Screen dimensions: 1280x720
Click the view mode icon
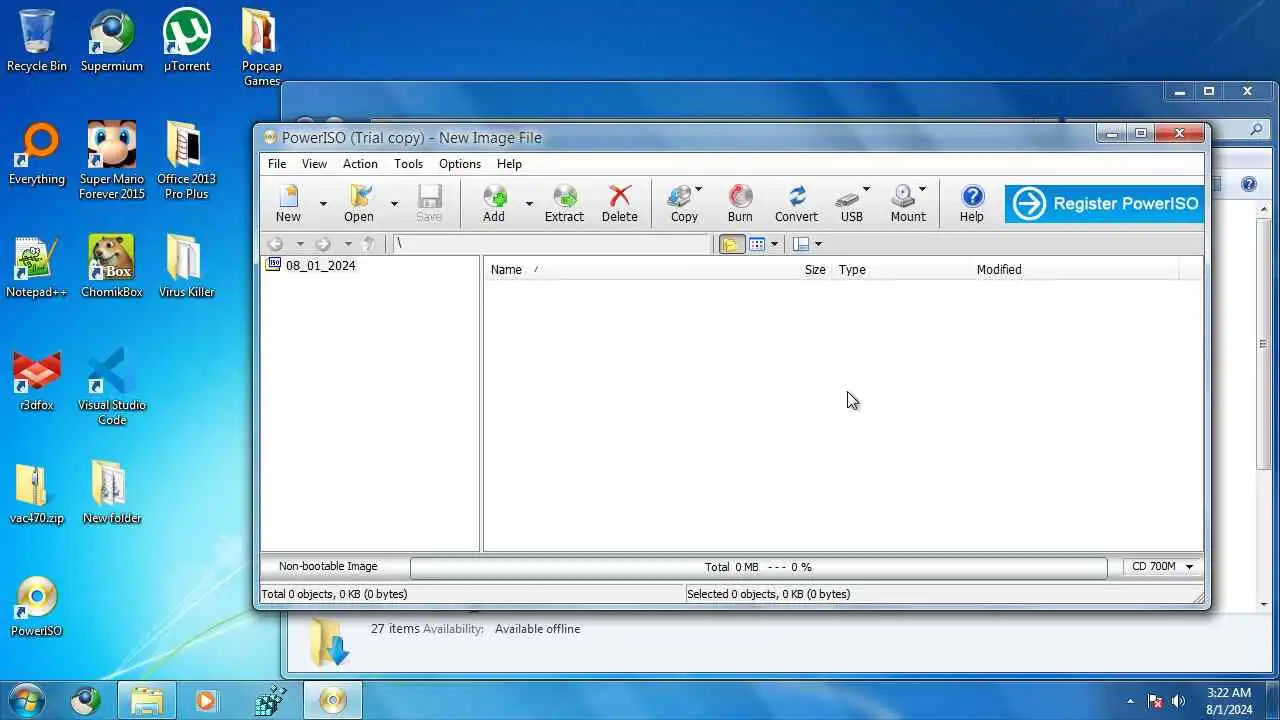757,244
